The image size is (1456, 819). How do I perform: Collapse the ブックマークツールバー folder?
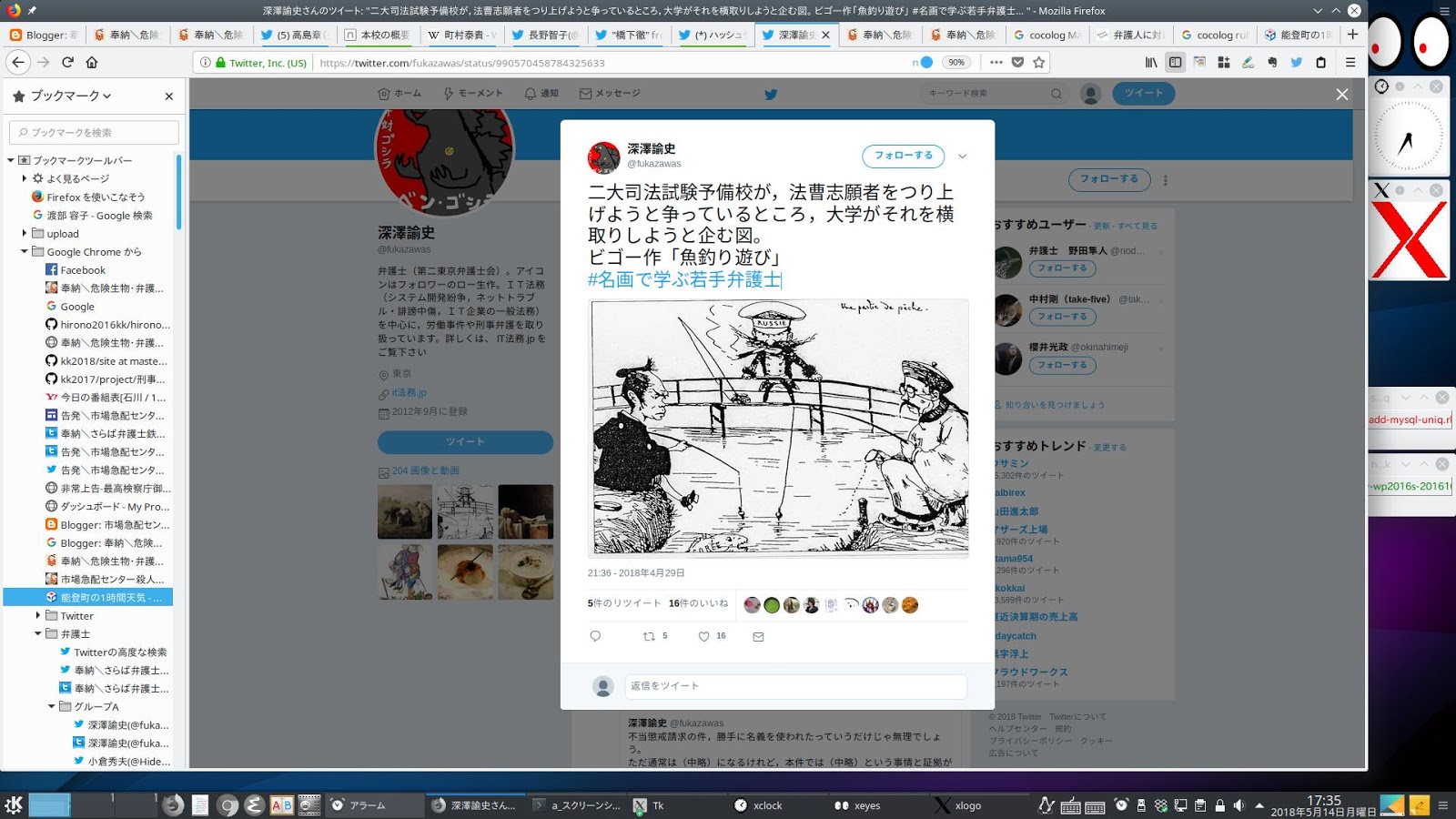(x=11, y=160)
